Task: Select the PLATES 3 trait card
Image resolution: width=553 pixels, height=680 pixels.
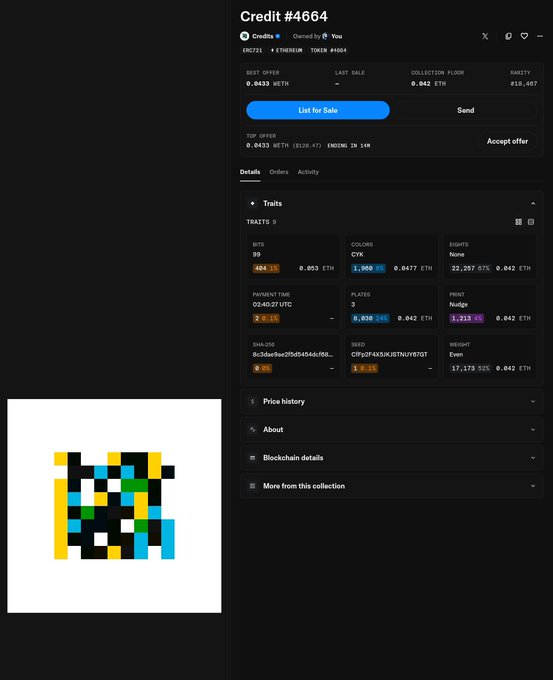Action: [x=391, y=307]
